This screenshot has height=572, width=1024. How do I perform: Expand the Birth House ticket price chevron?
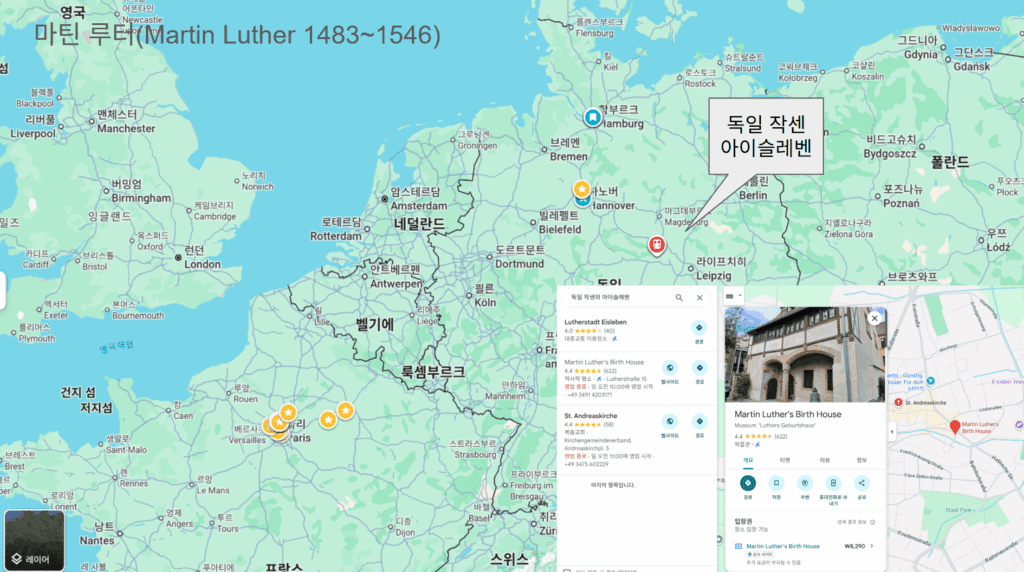[x=871, y=546]
